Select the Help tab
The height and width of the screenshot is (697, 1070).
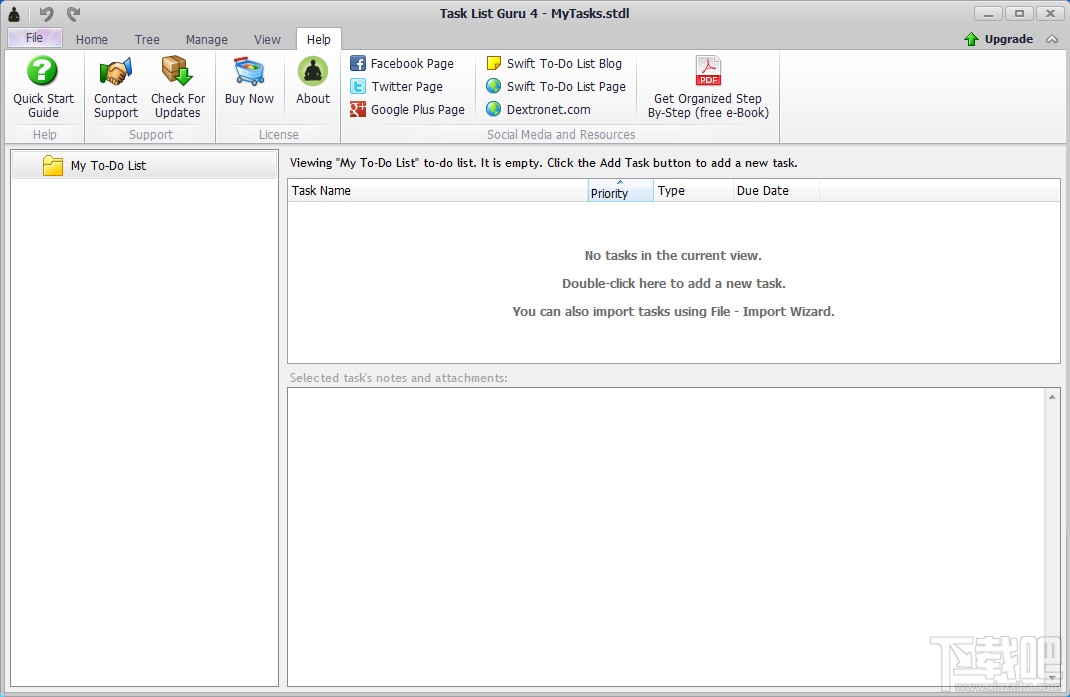coord(319,40)
